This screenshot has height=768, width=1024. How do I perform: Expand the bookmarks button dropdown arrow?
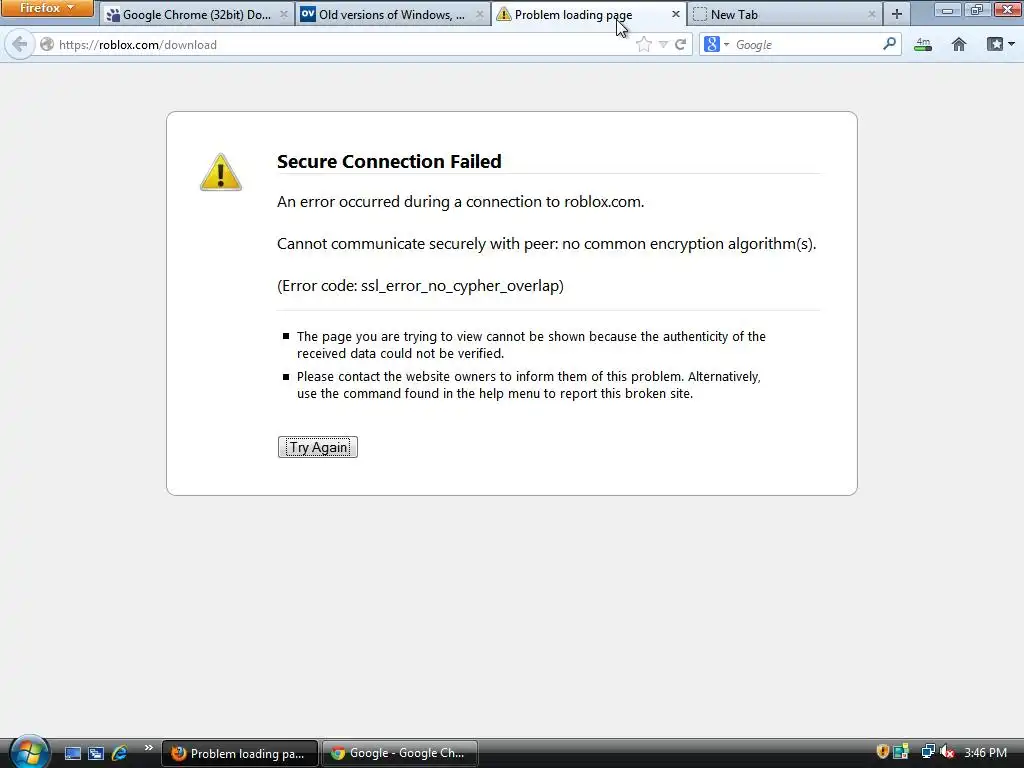coord(1012,44)
